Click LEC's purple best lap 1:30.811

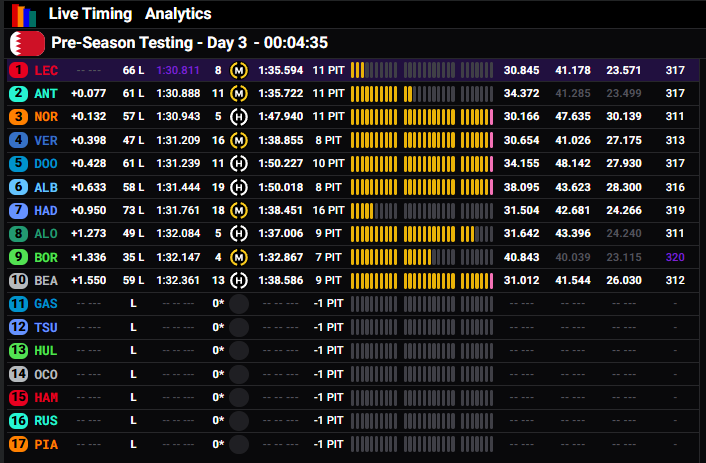click(x=178, y=70)
